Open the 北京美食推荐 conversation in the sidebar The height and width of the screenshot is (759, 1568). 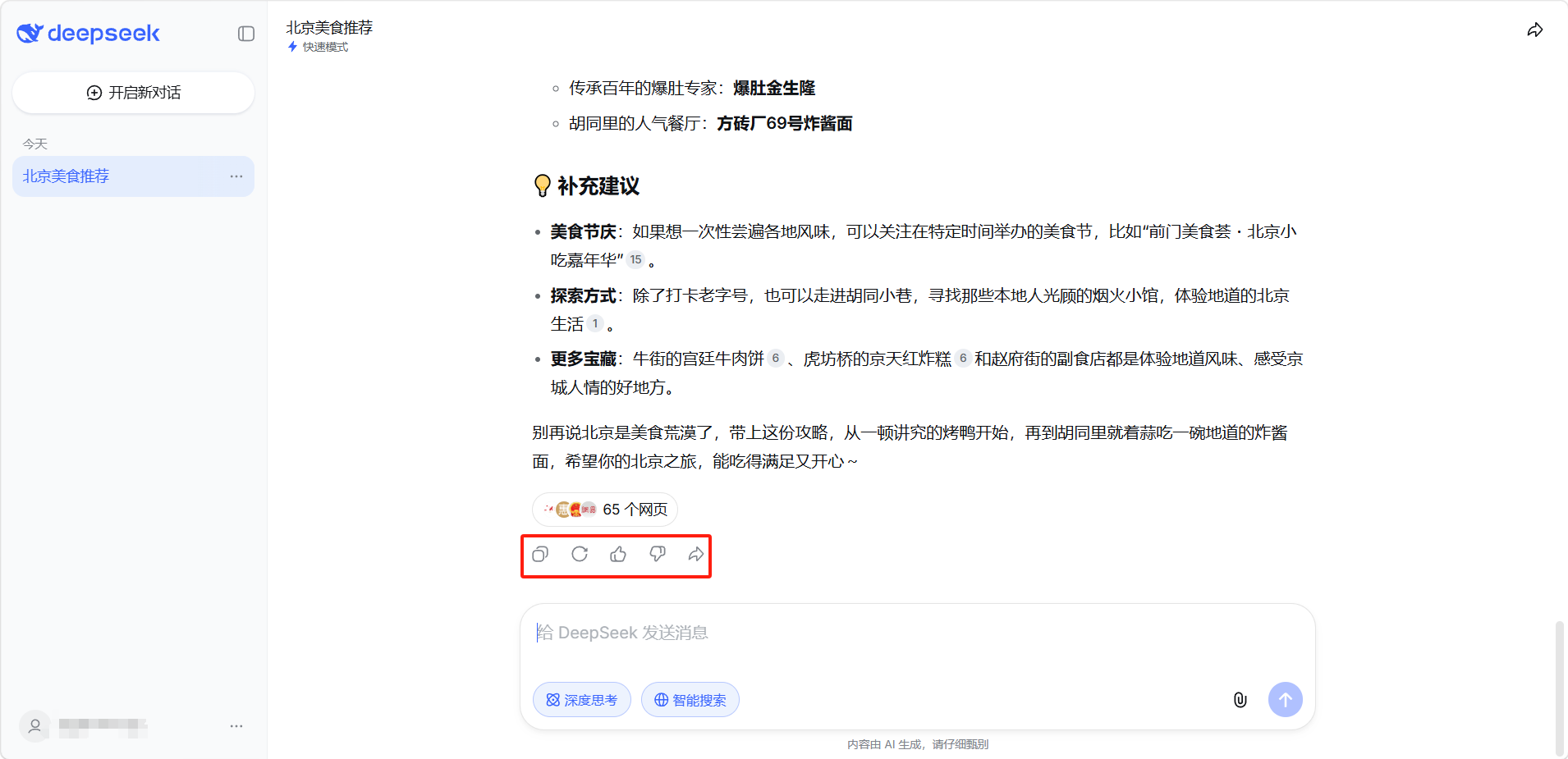tap(133, 176)
